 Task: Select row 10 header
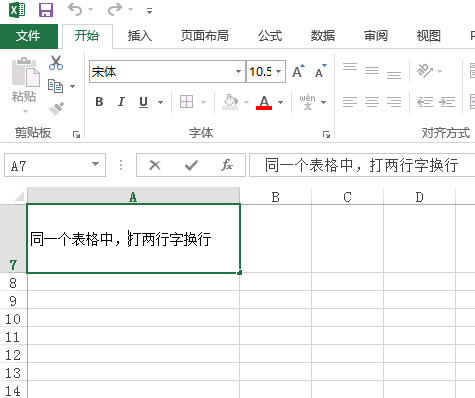point(13,319)
